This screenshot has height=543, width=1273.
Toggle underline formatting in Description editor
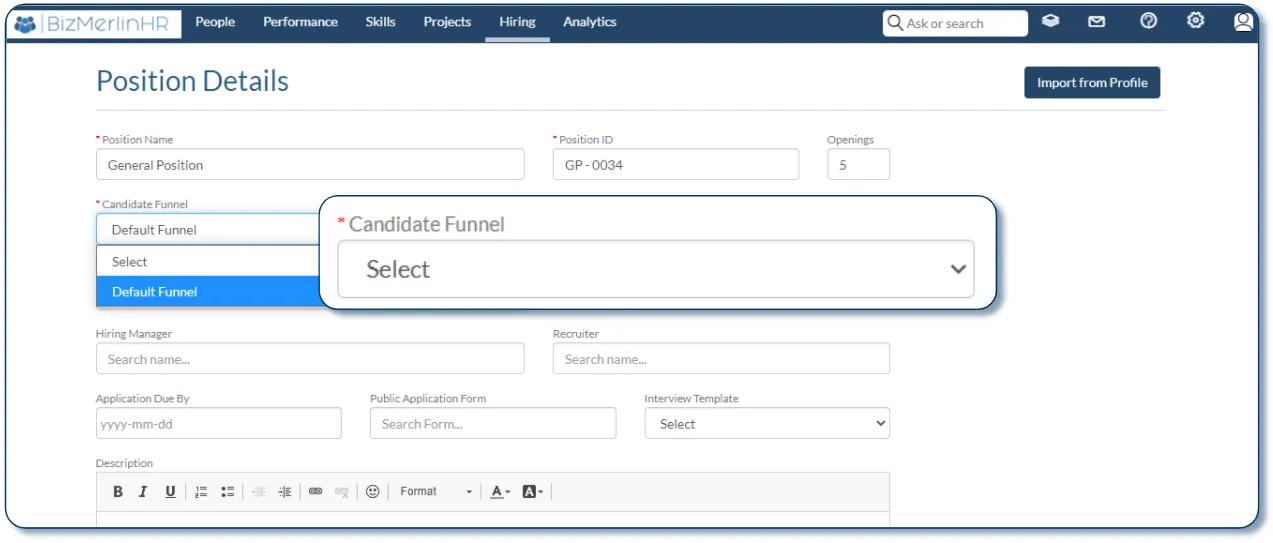(170, 491)
